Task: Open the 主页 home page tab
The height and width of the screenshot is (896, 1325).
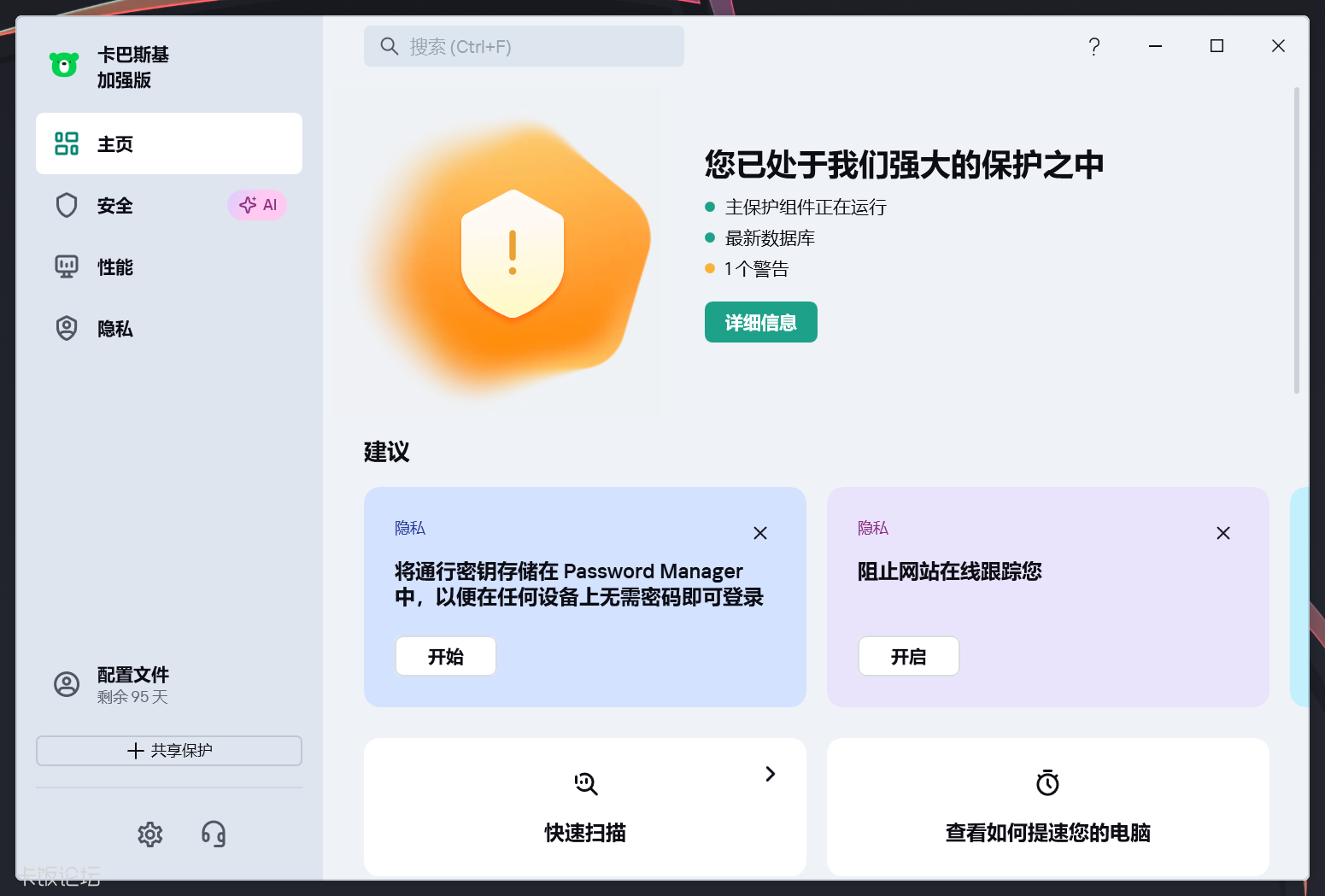Action: pyautogui.click(x=169, y=143)
